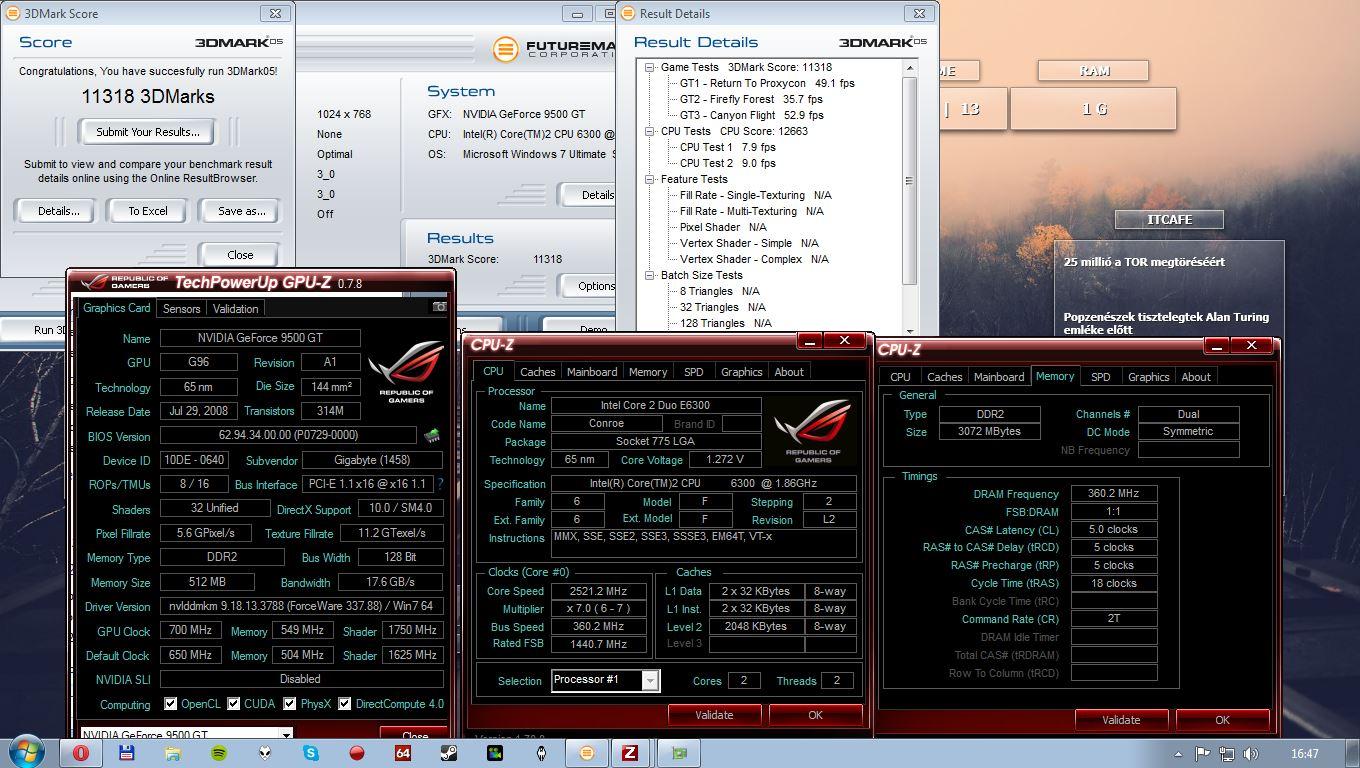The image size is (1360, 768).
Task: Collapse the Game Tests tree node
Action: (649, 68)
